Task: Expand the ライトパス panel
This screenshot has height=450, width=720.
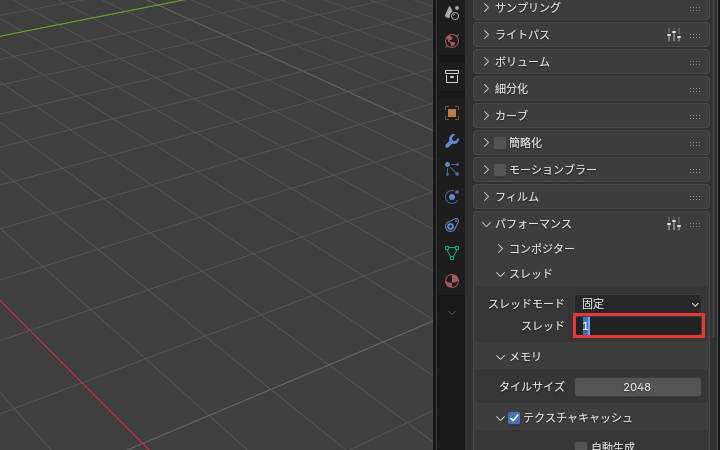Action: click(486, 34)
